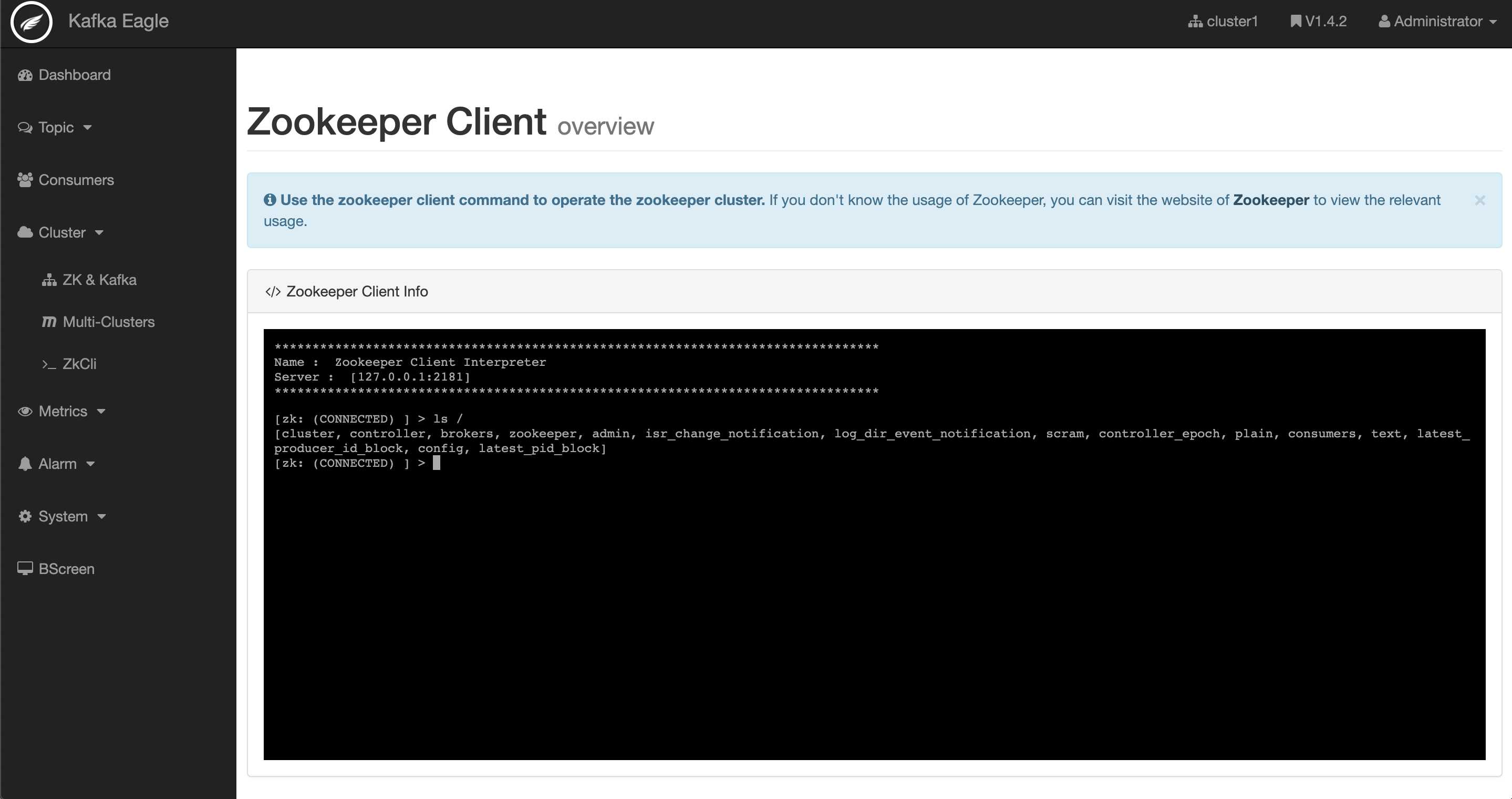Click the System gear icon
Viewport: 1512px width, 799px height.
point(25,517)
